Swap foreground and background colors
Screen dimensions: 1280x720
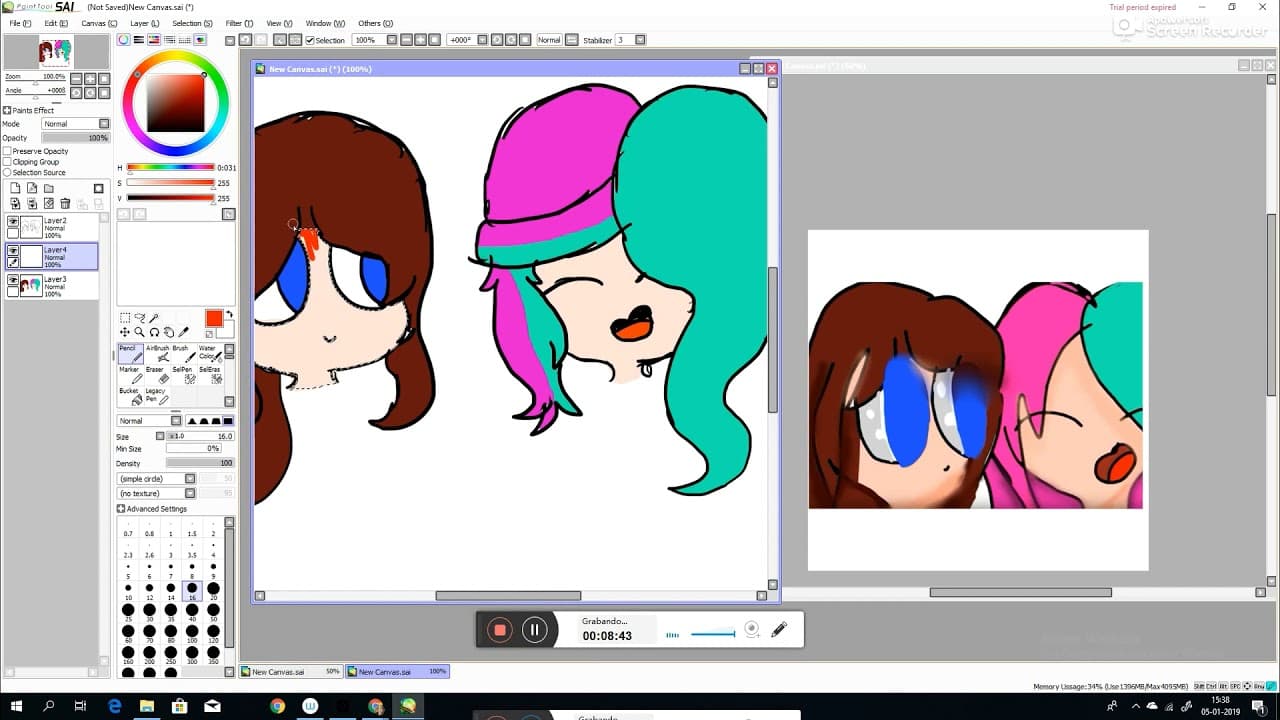point(229,315)
